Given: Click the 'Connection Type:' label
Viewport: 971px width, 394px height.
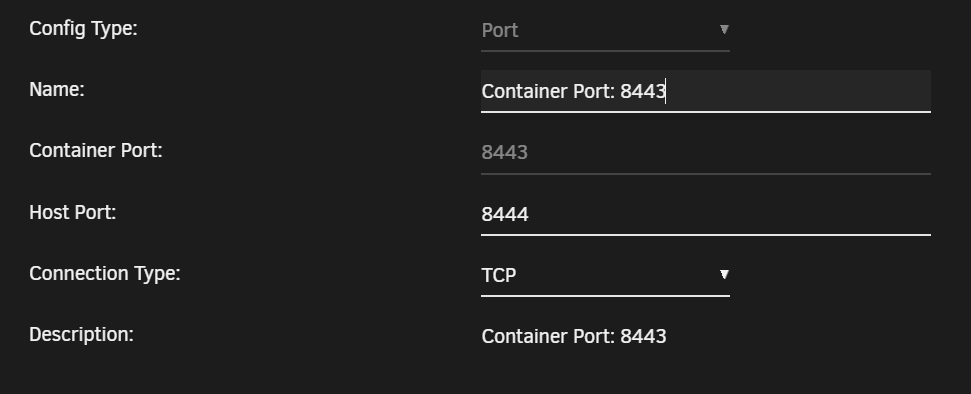Looking at the screenshot, I should (105, 274).
